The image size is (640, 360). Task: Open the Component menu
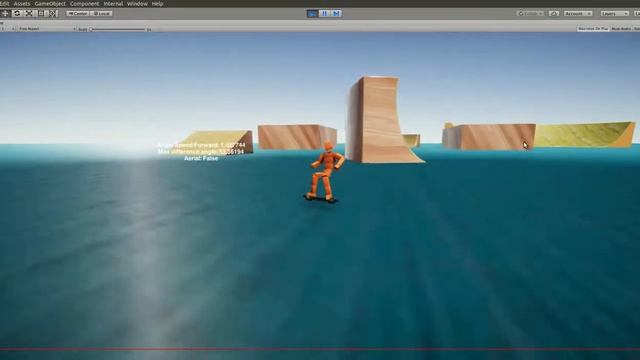[x=84, y=4]
